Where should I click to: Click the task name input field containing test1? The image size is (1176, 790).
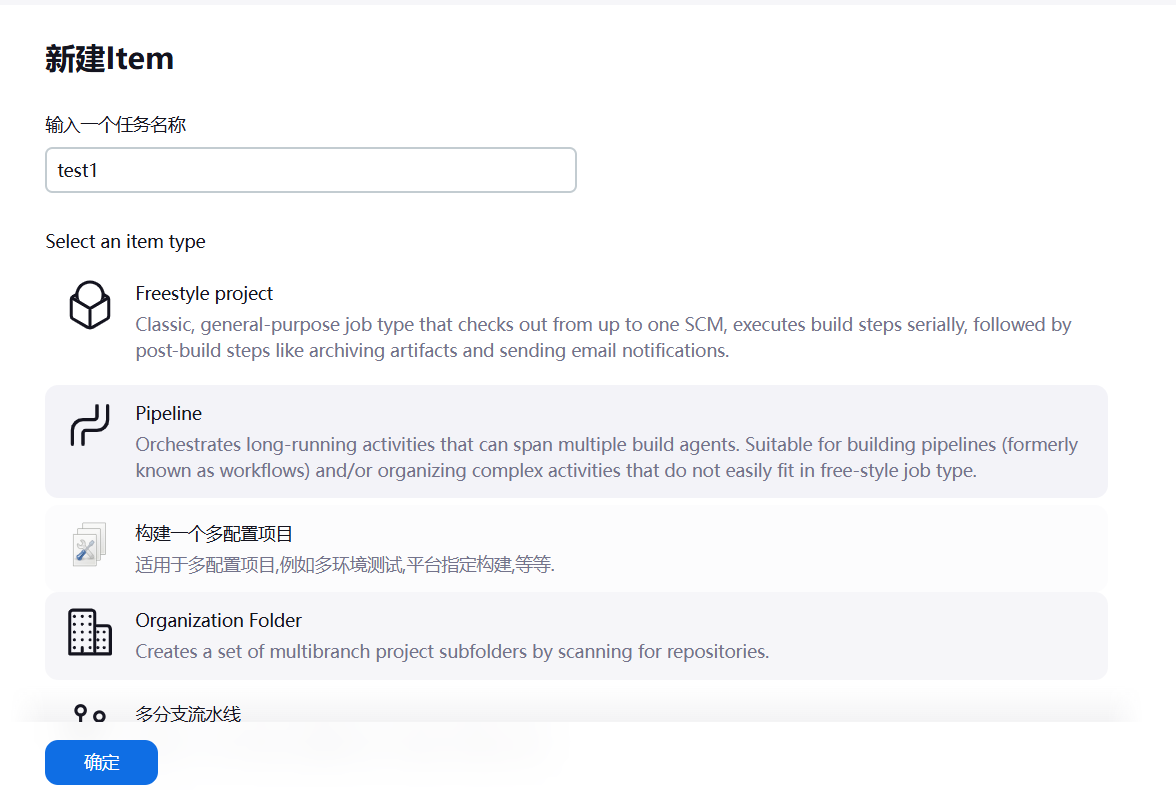point(310,170)
